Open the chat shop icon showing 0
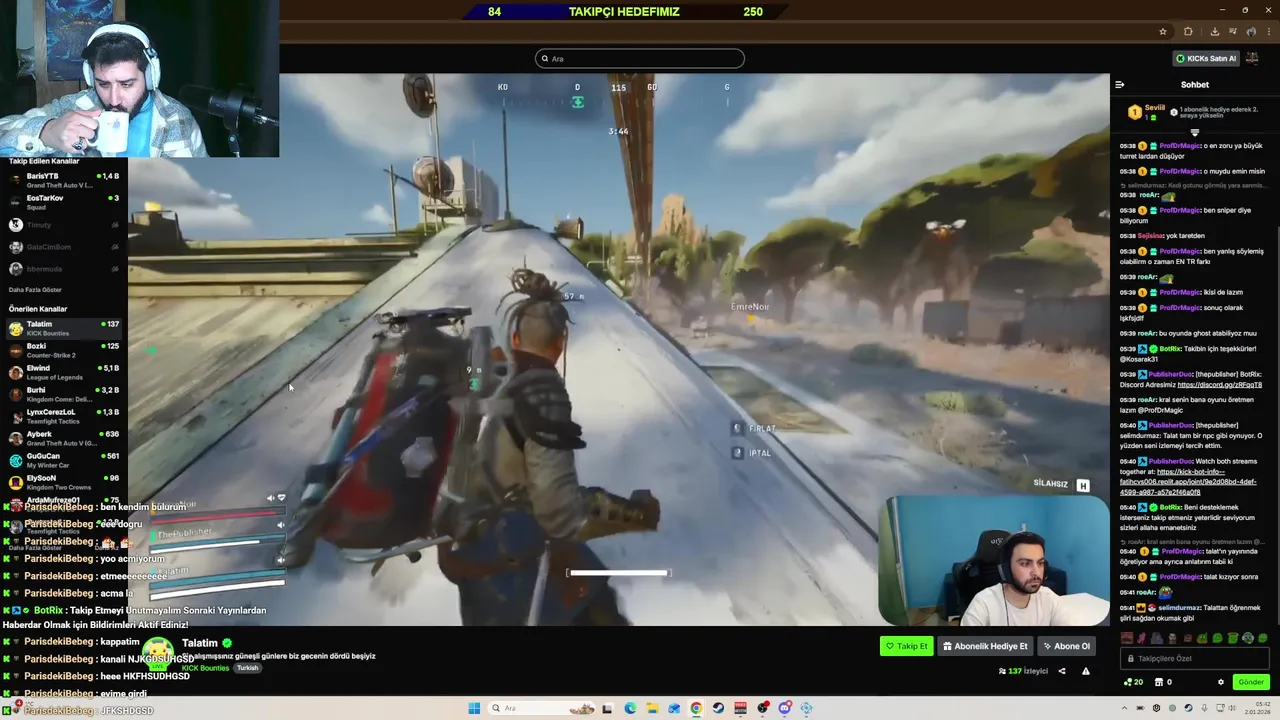Viewport: 1280px width, 720px height. pos(1163,682)
